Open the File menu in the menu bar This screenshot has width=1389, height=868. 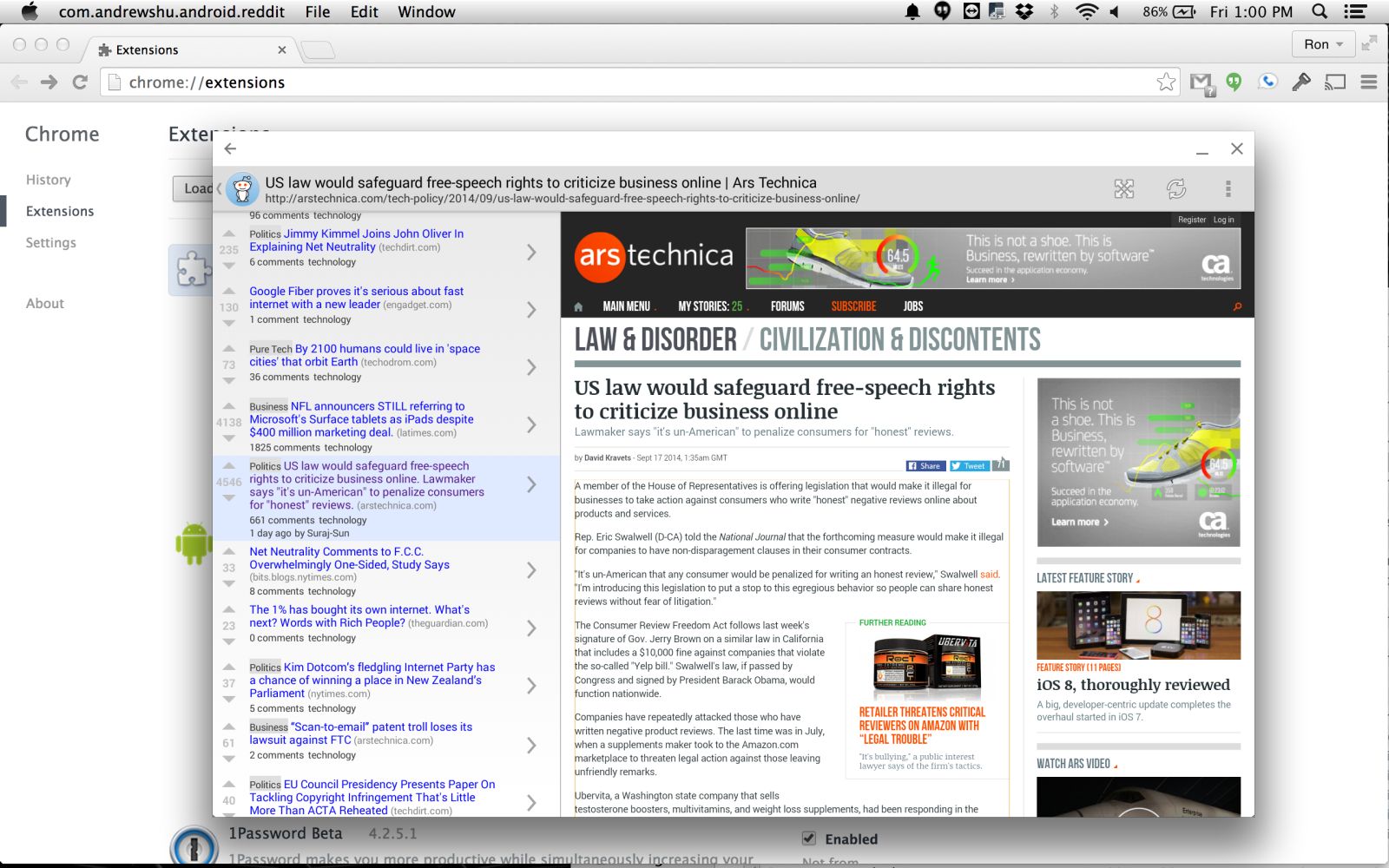(x=317, y=11)
